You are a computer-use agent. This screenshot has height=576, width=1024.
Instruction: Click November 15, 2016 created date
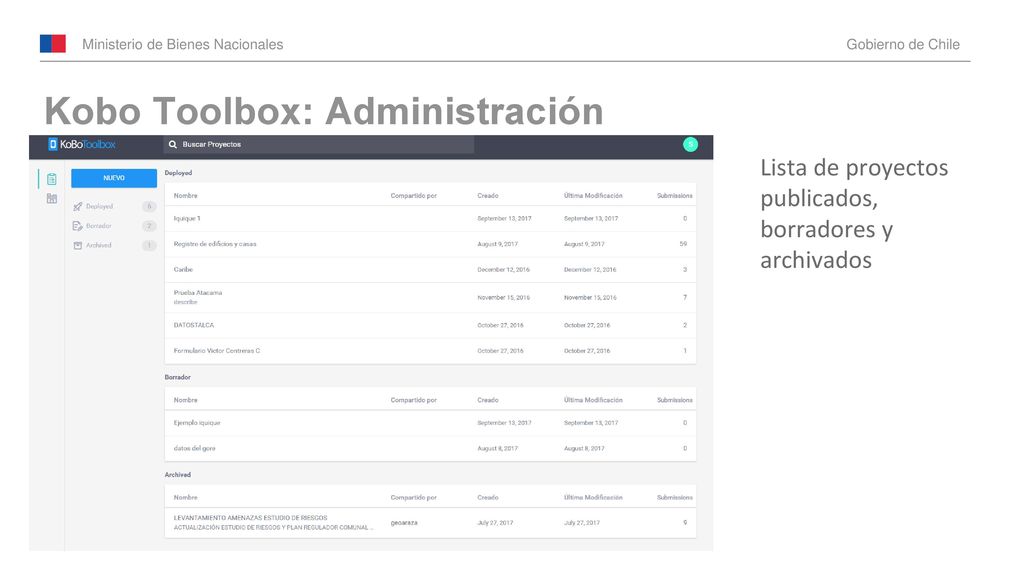pos(504,298)
